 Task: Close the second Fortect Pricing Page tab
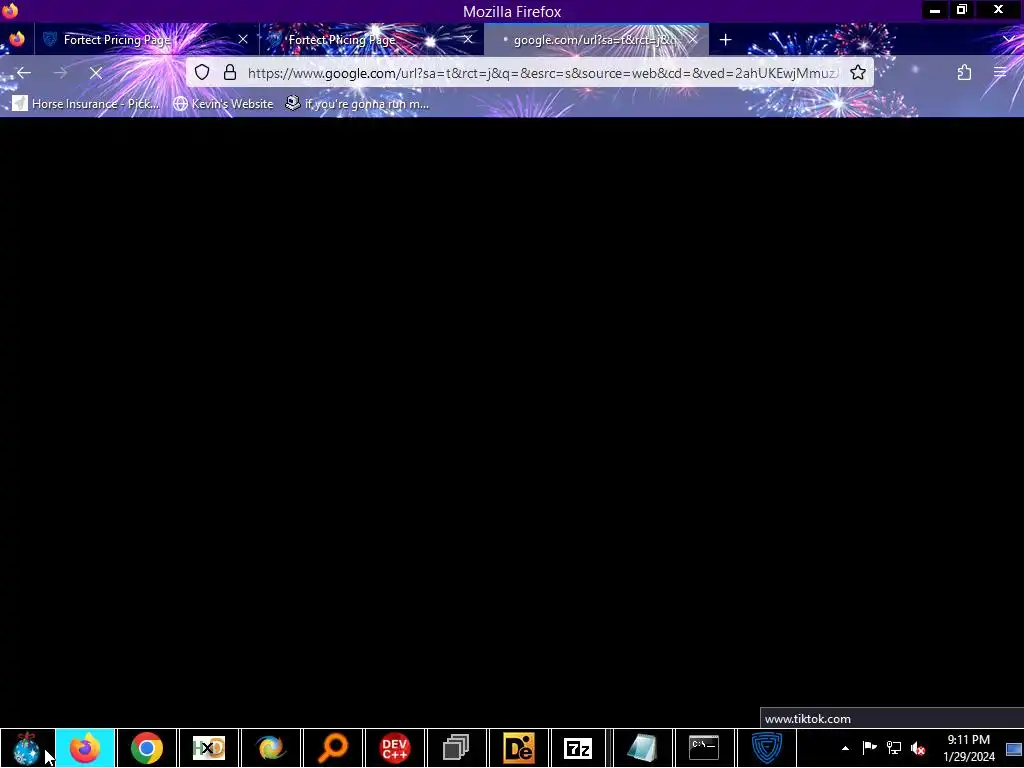[x=468, y=40]
